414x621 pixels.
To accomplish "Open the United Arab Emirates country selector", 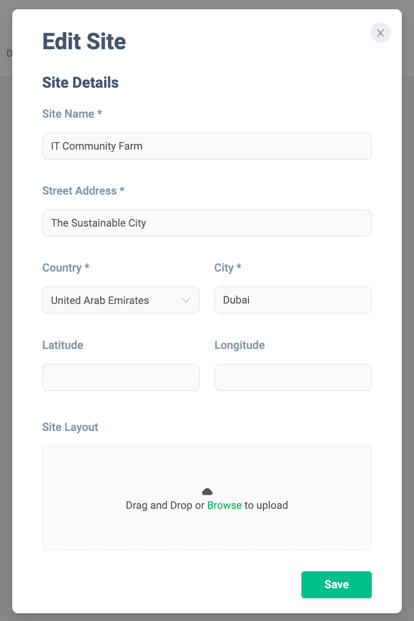I will coord(121,300).
